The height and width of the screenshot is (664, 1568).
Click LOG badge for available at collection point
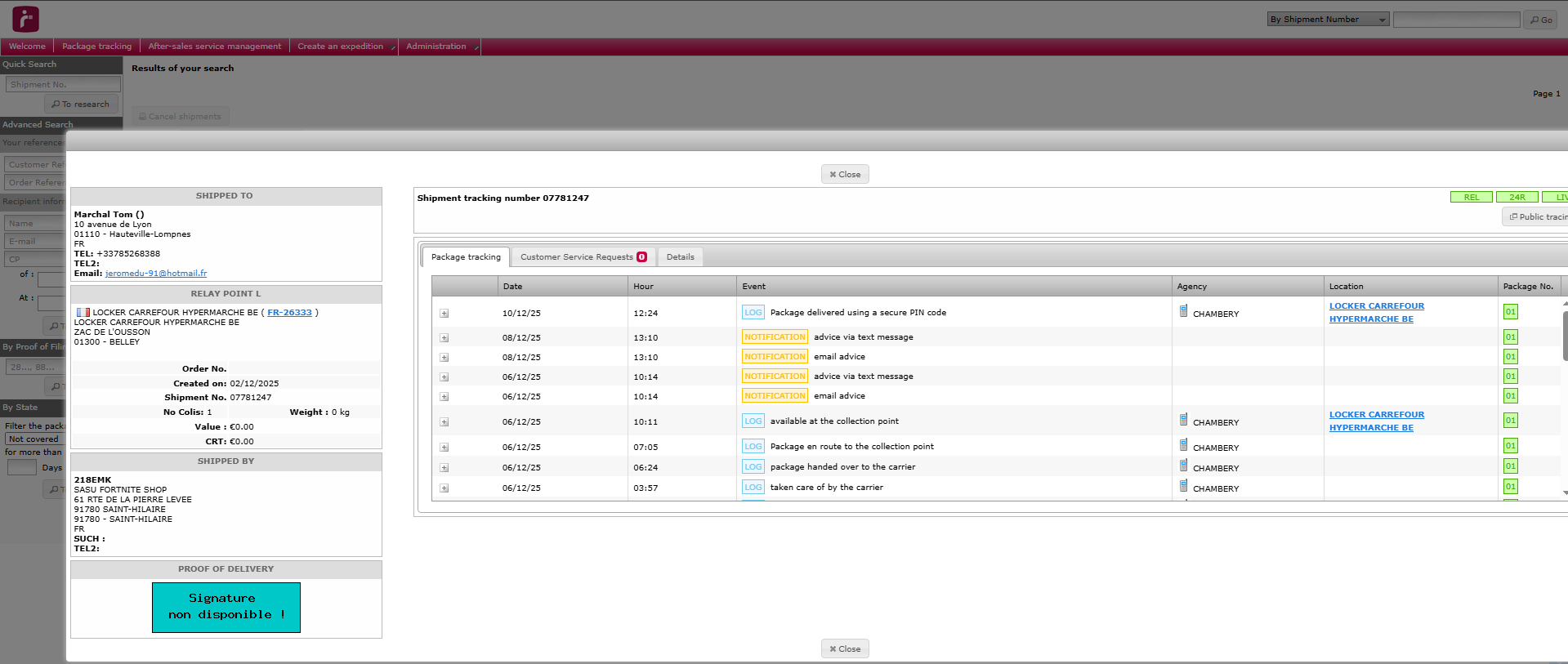point(753,421)
